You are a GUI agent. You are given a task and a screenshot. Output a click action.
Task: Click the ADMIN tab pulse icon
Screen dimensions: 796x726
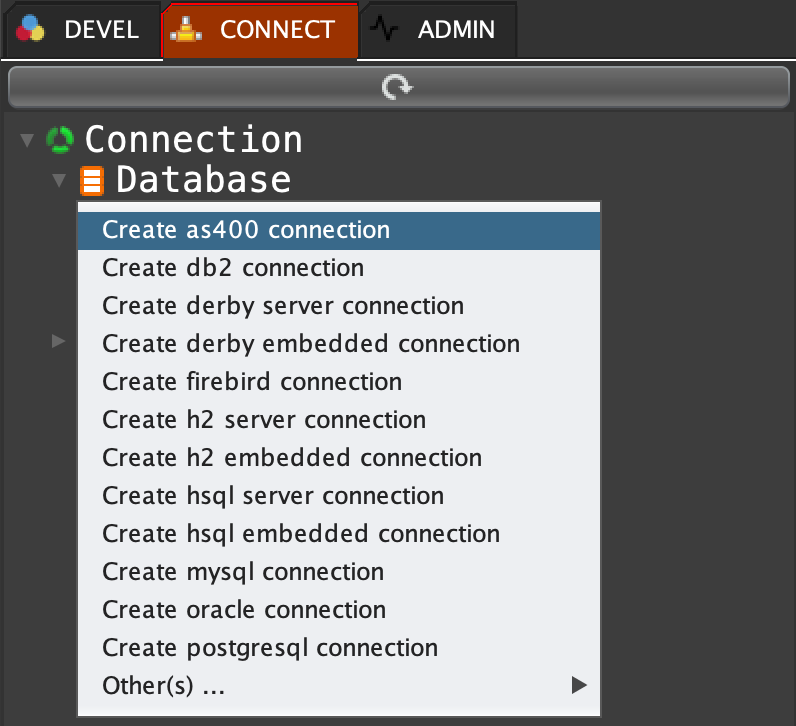(384, 30)
